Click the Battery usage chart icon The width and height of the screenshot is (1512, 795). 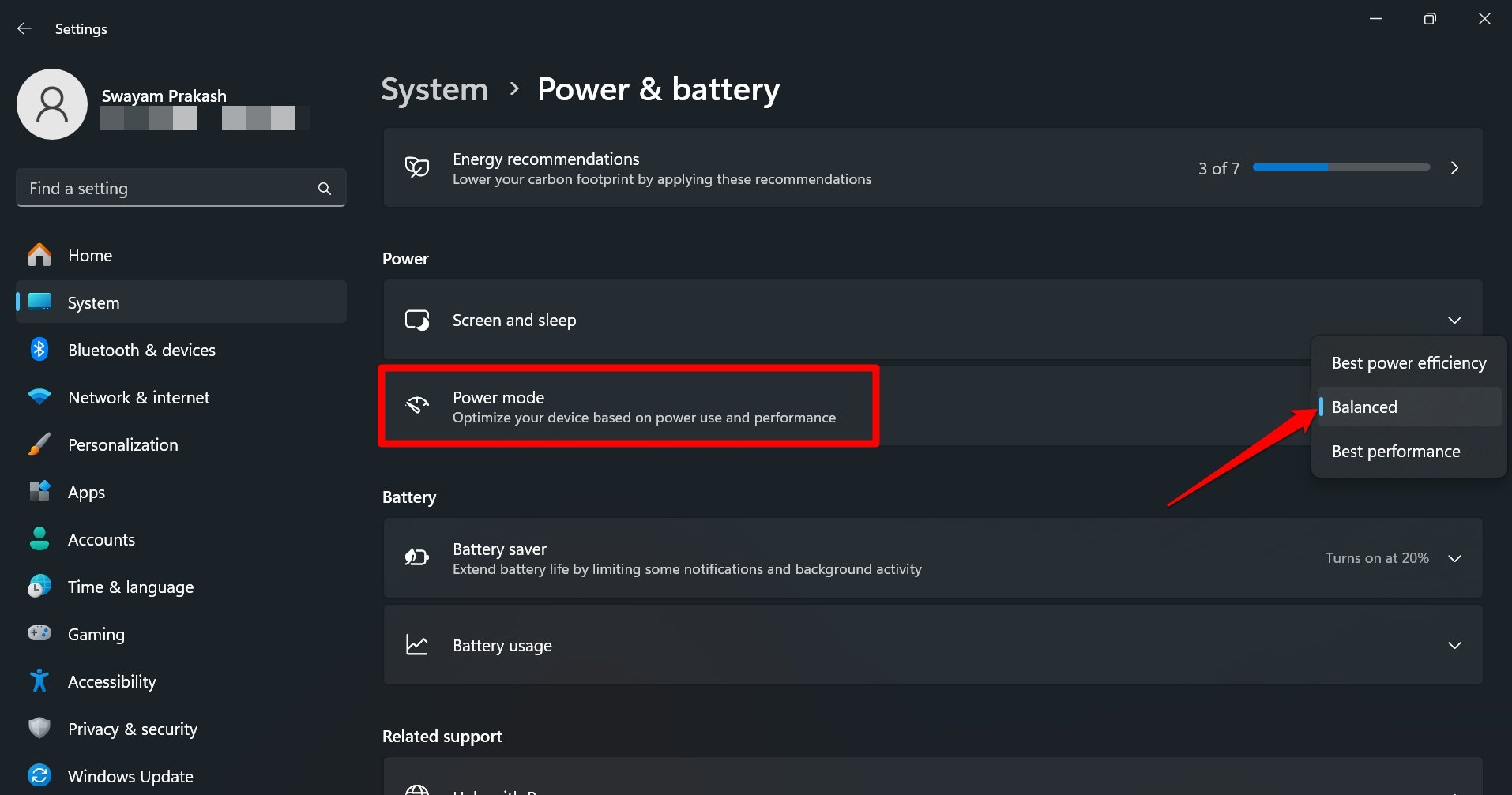pos(416,645)
